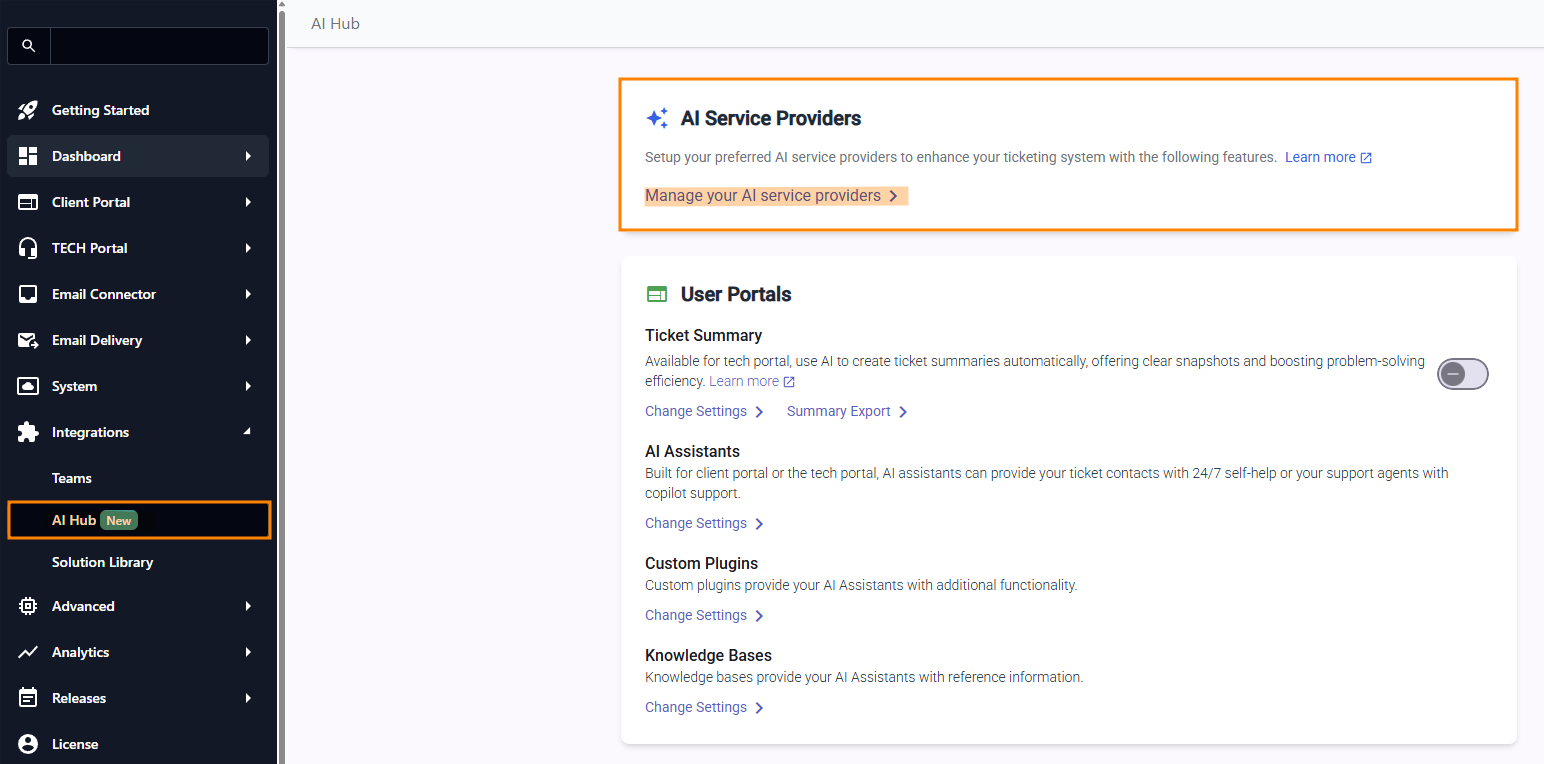Image resolution: width=1544 pixels, height=764 pixels.
Task: Open Manage your AI service providers
Action: tap(771, 196)
